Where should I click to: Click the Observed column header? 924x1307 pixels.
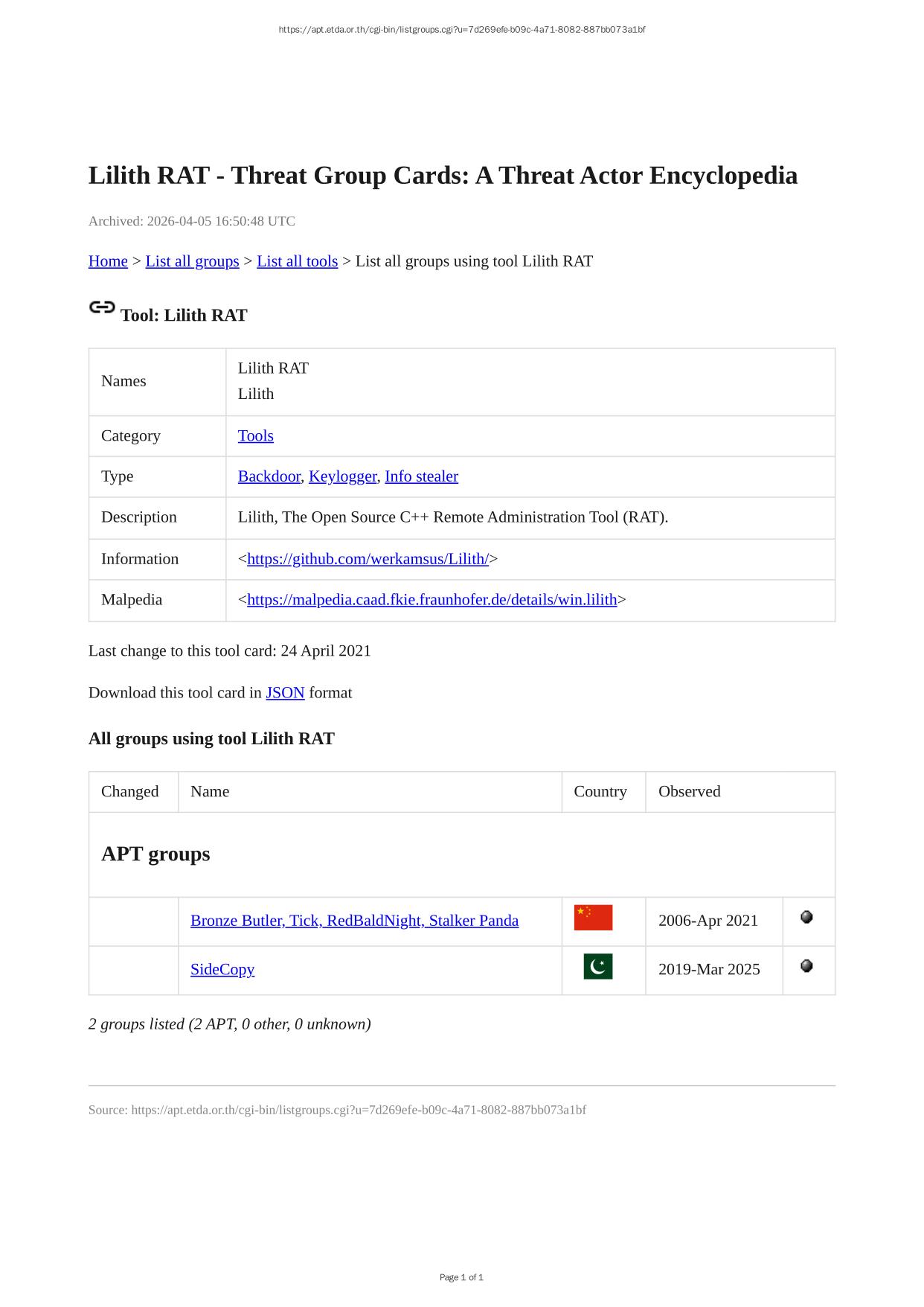pyautogui.click(x=689, y=791)
